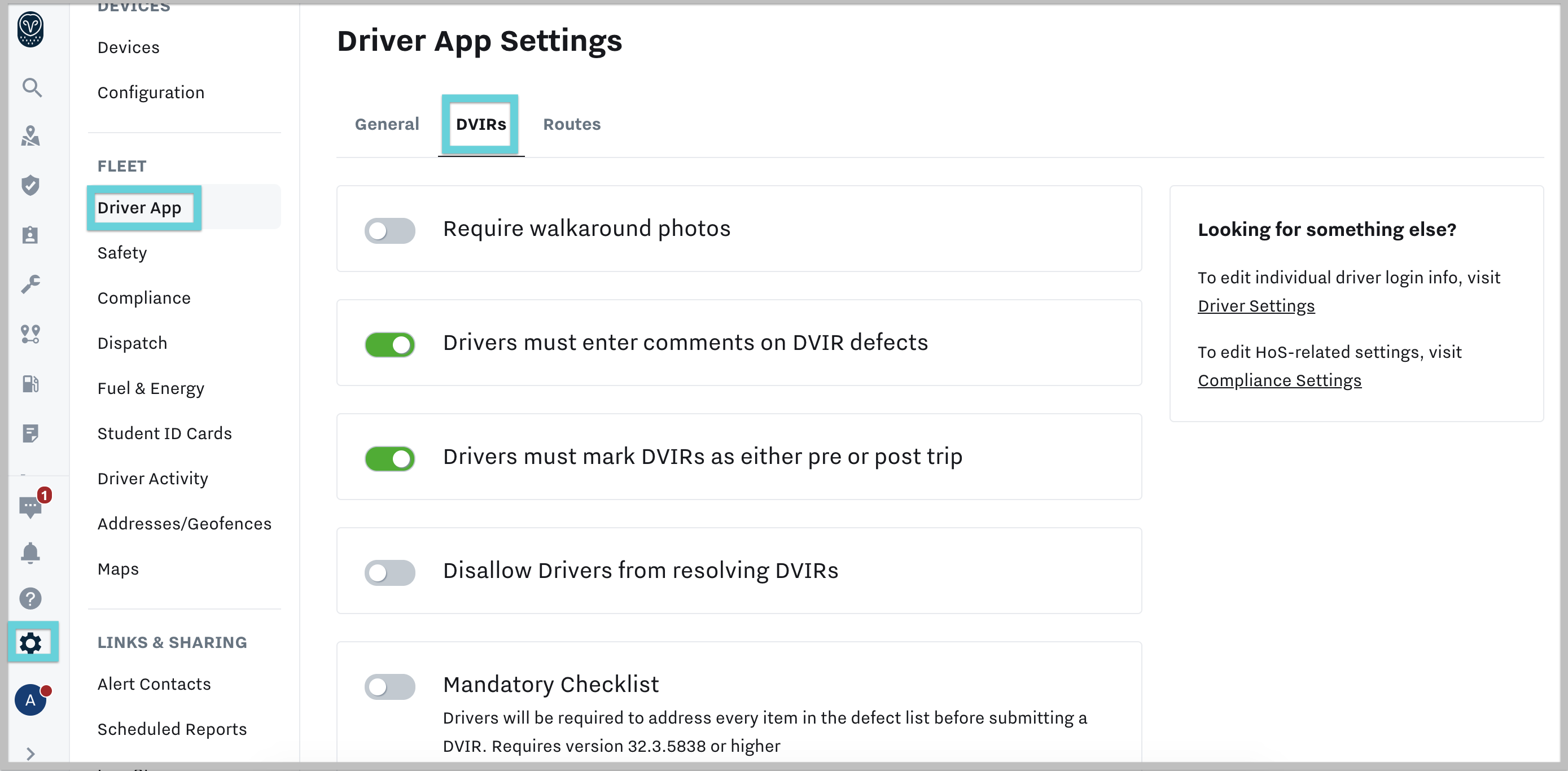Open the chat messages icon with notification badge
Viewport: 1568px width, 771px height.
coord(32,507)
